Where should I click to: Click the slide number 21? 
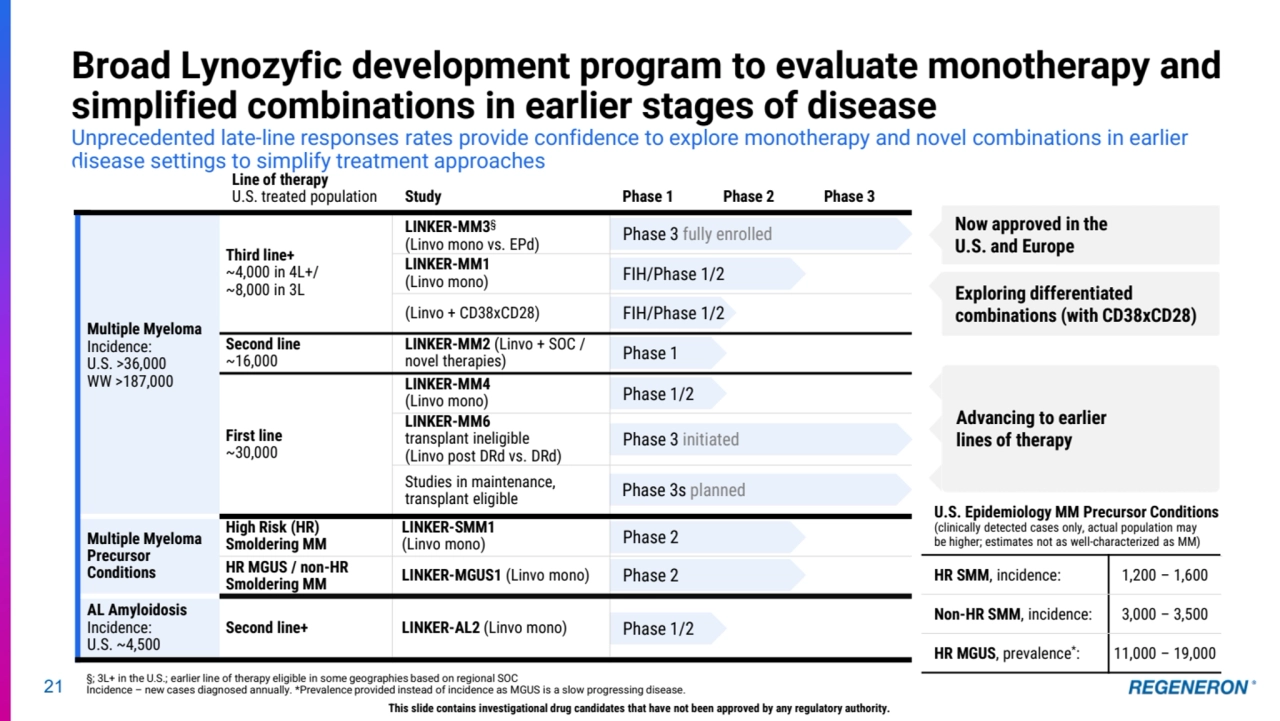53,686
